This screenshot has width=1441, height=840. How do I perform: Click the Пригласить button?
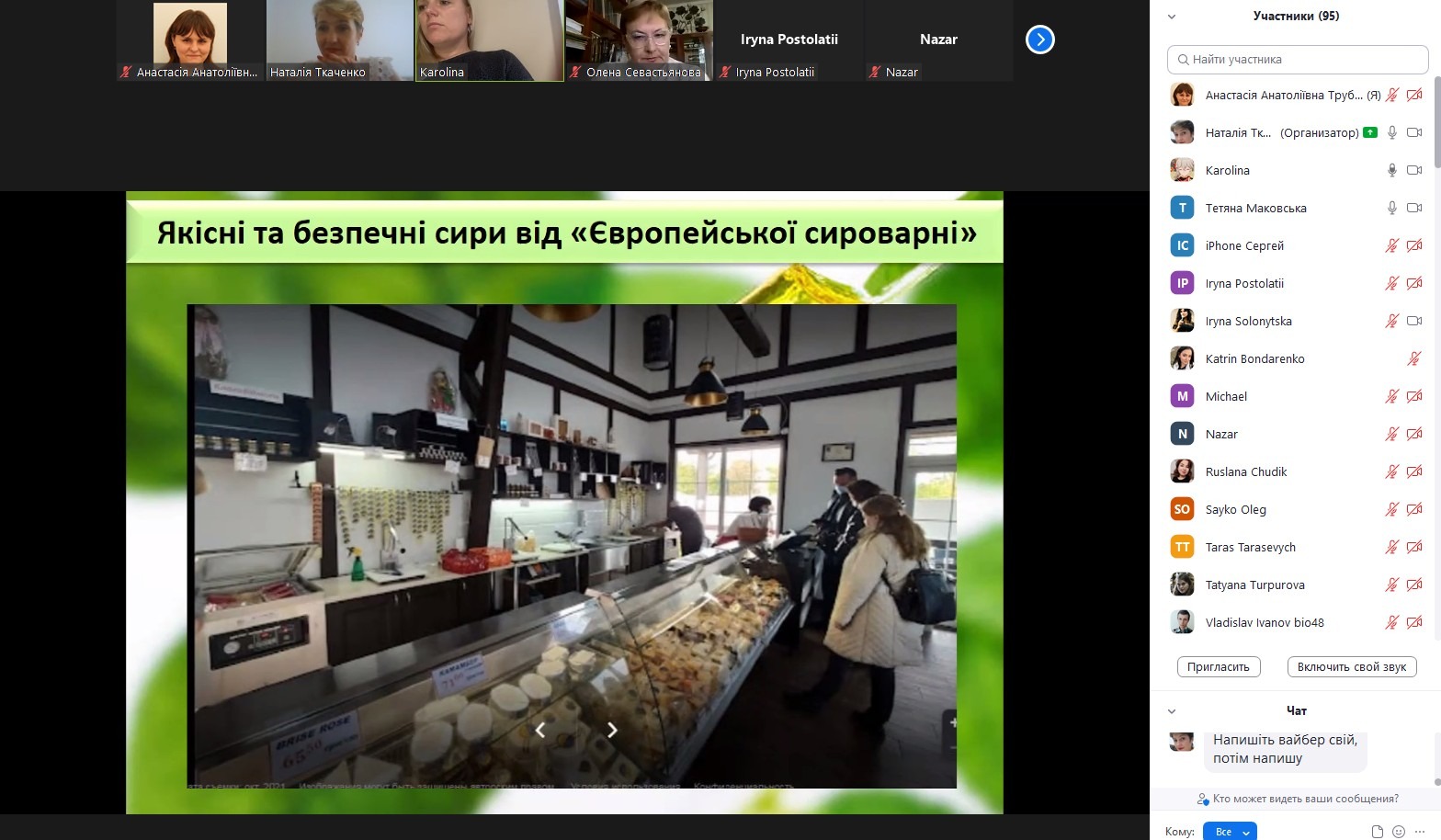coord(1219,666)
